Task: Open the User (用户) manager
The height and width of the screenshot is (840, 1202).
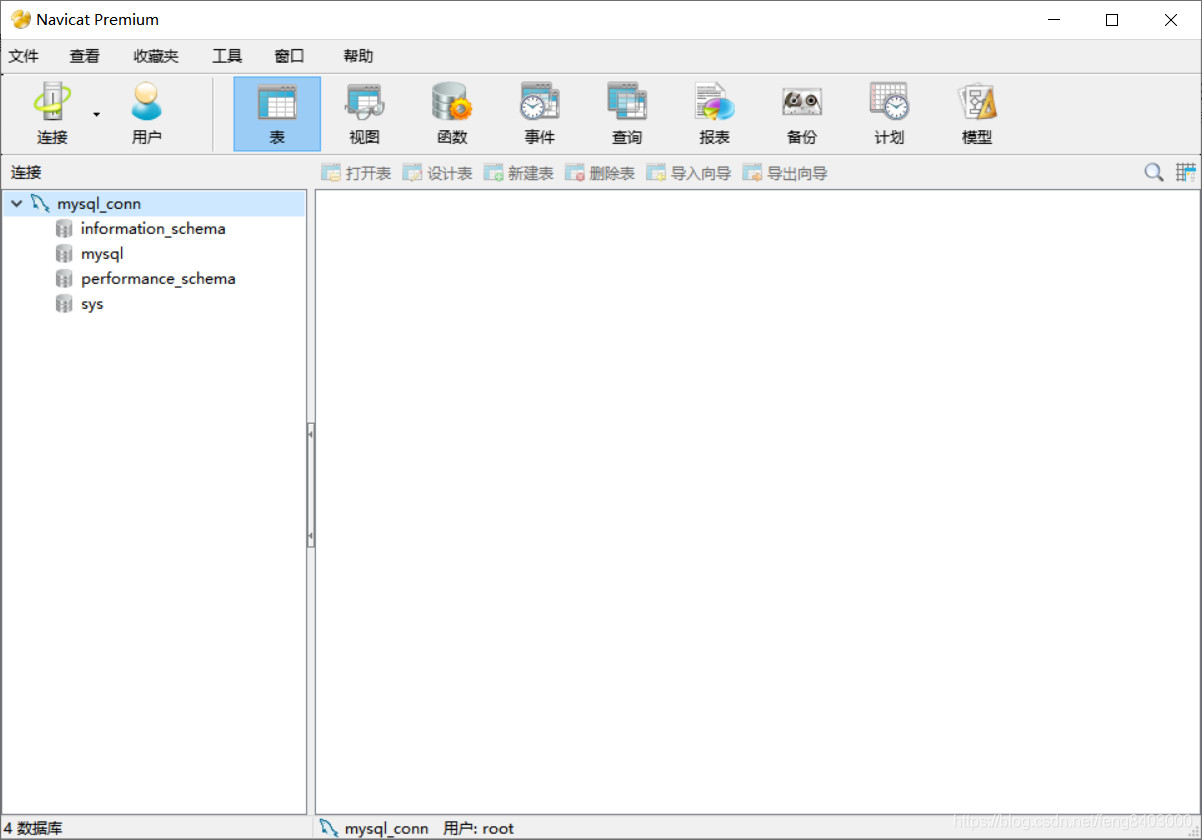Action: coord(146,114)
